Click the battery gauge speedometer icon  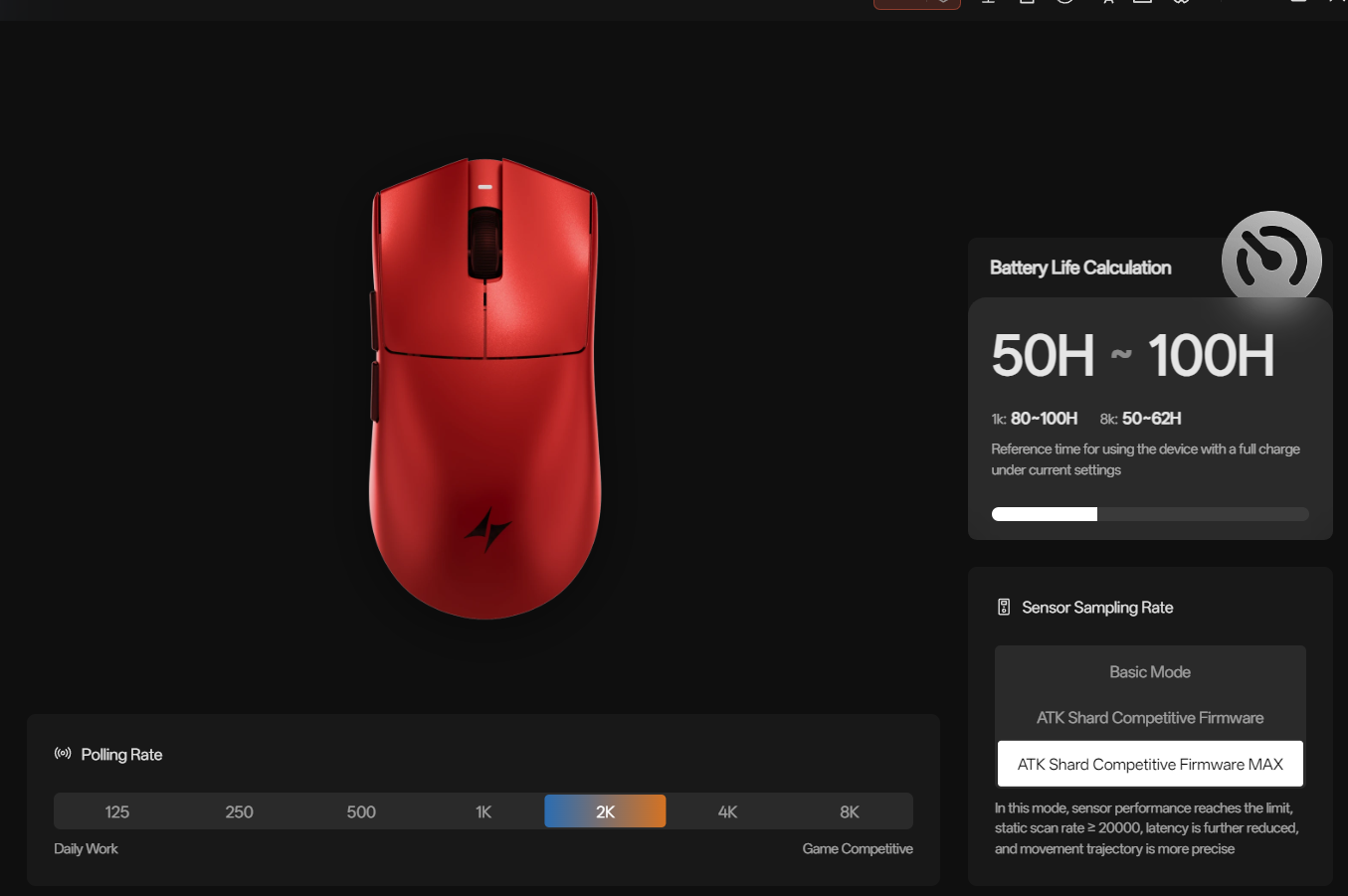tap(1271, 259)
